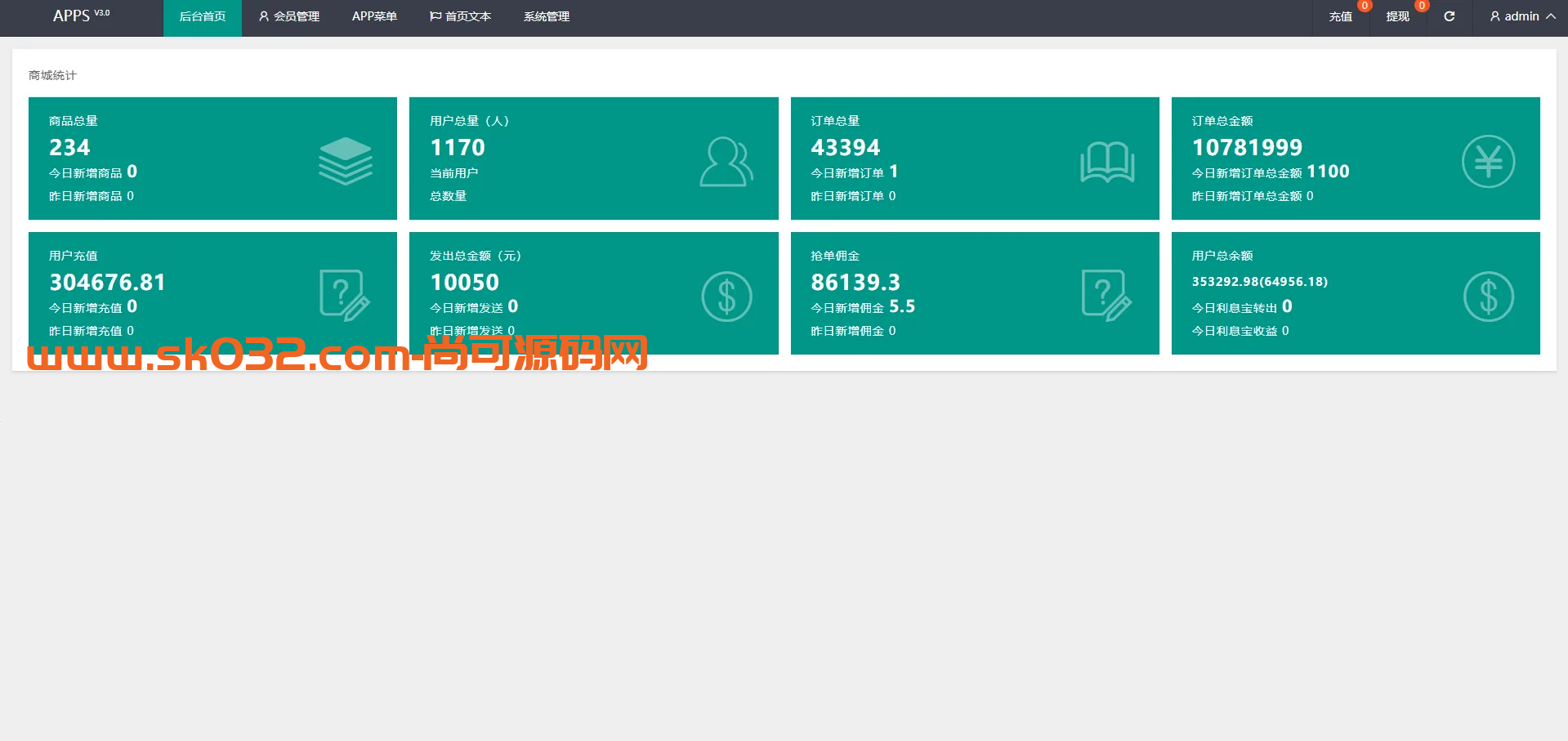Click the refresh icon in the top bar

pyautogui.click(x=1449, y=16)
